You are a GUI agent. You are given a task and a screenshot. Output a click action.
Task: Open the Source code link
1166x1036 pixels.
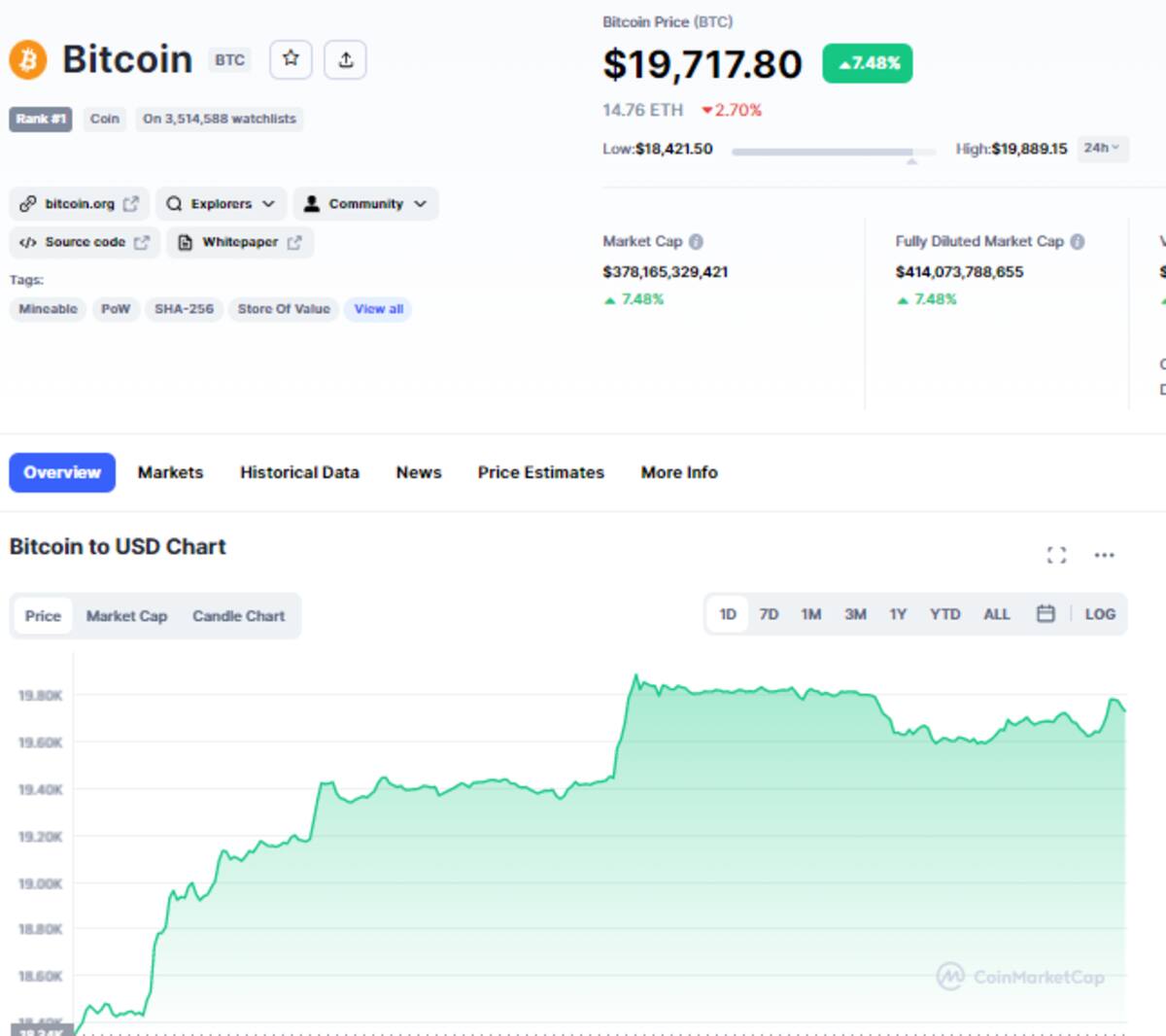pos(86,242)
